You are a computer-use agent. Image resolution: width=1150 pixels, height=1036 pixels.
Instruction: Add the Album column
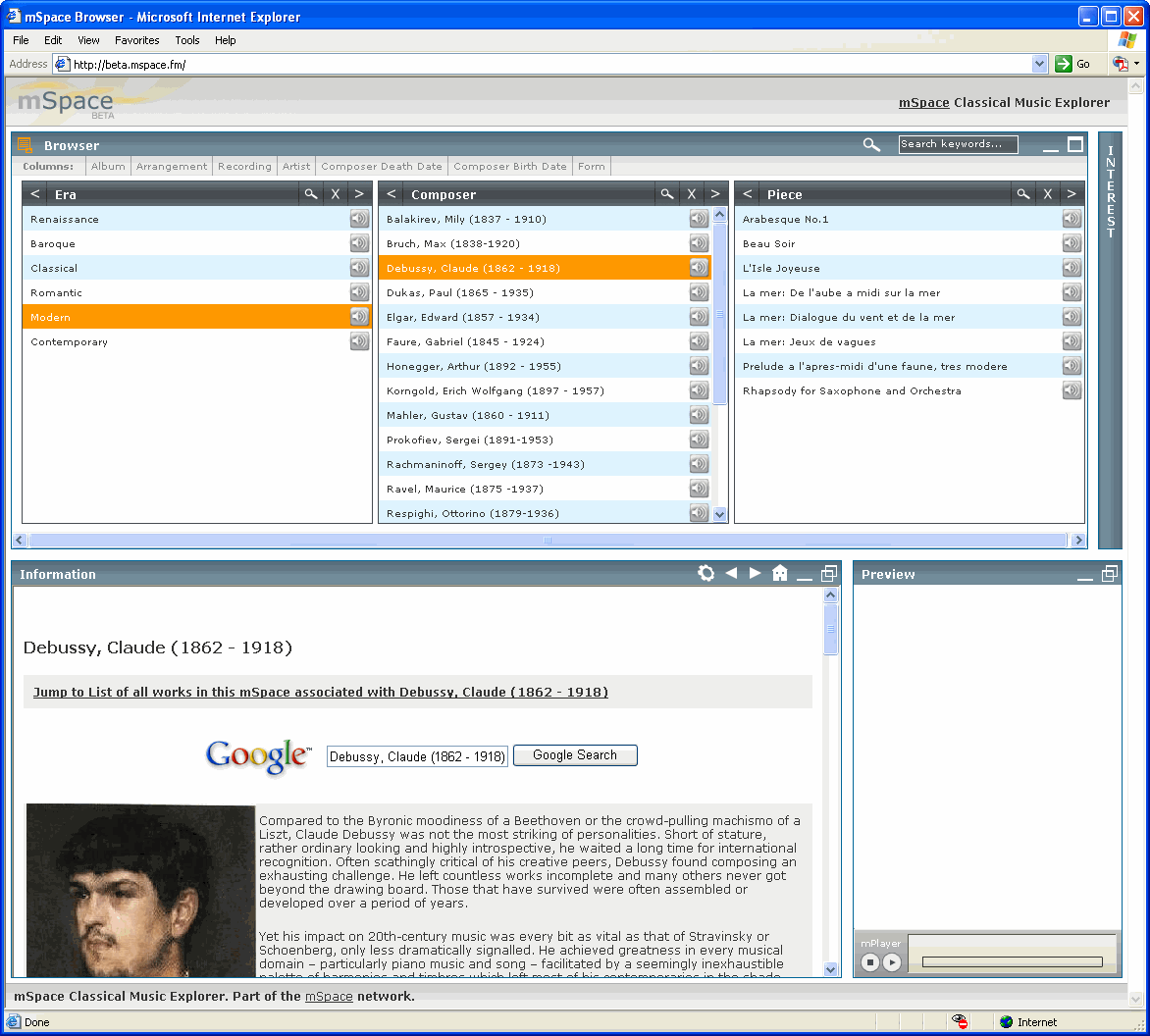pyautogui.click(x=108, y=167)
